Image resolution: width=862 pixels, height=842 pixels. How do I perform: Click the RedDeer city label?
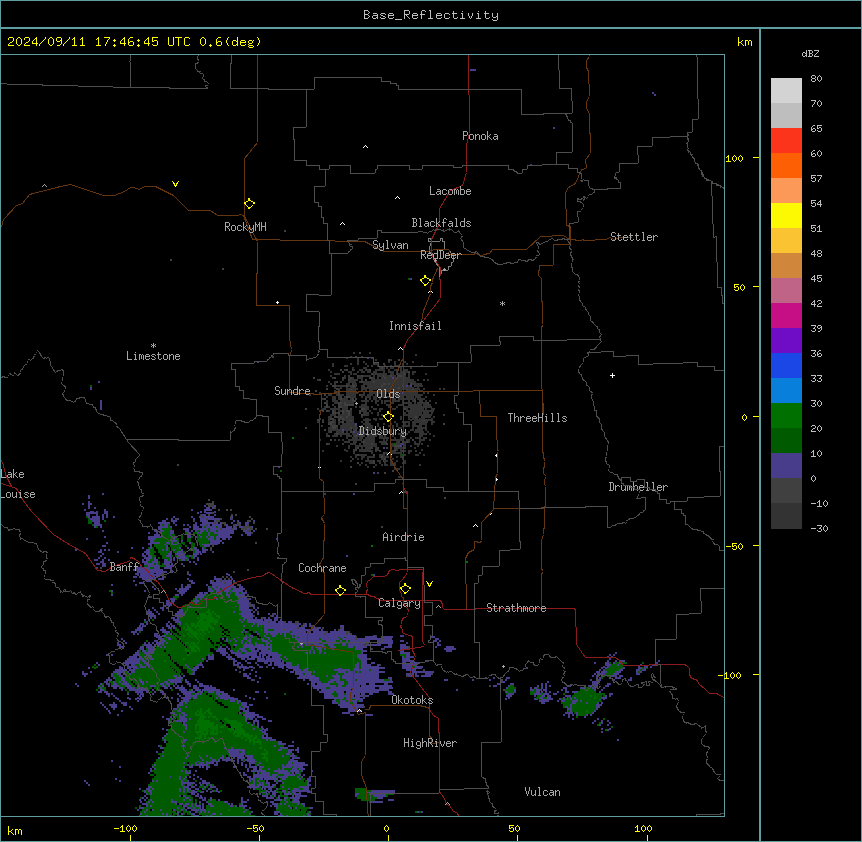coord(440,255)
